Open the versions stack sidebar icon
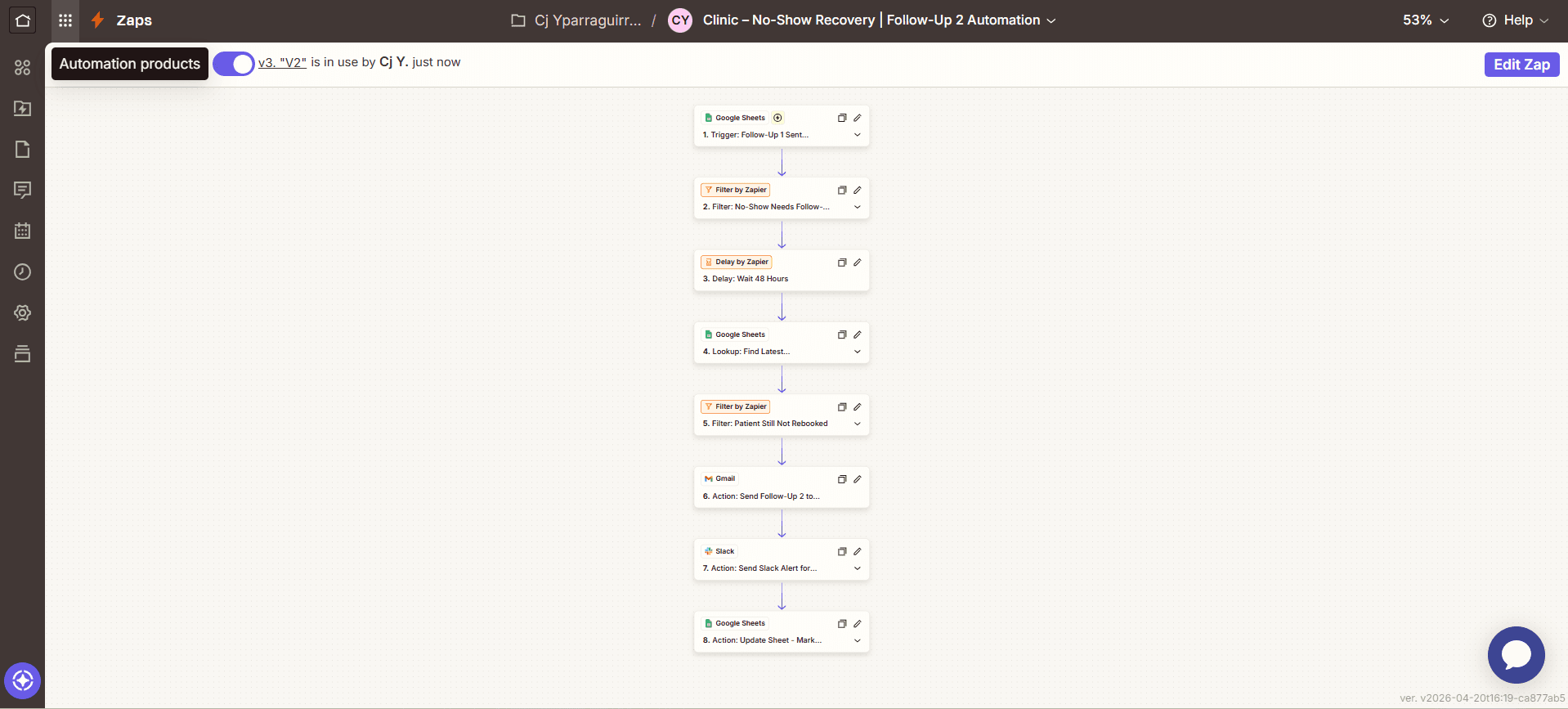Viewport: 1568px width, 709px height. [23, 353]
